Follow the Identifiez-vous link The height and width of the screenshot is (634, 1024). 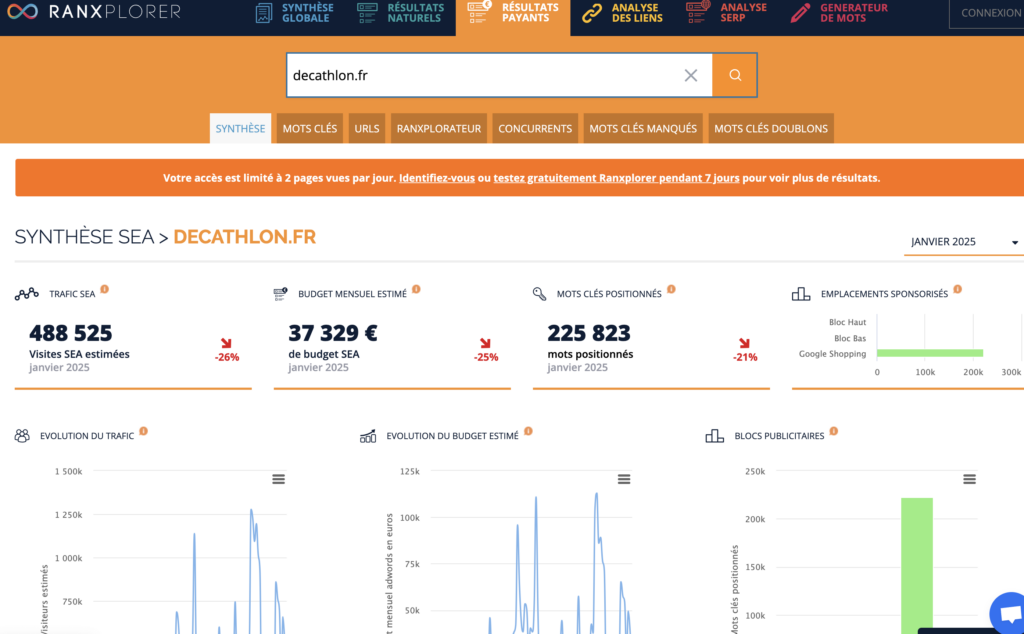pos(437,178)
